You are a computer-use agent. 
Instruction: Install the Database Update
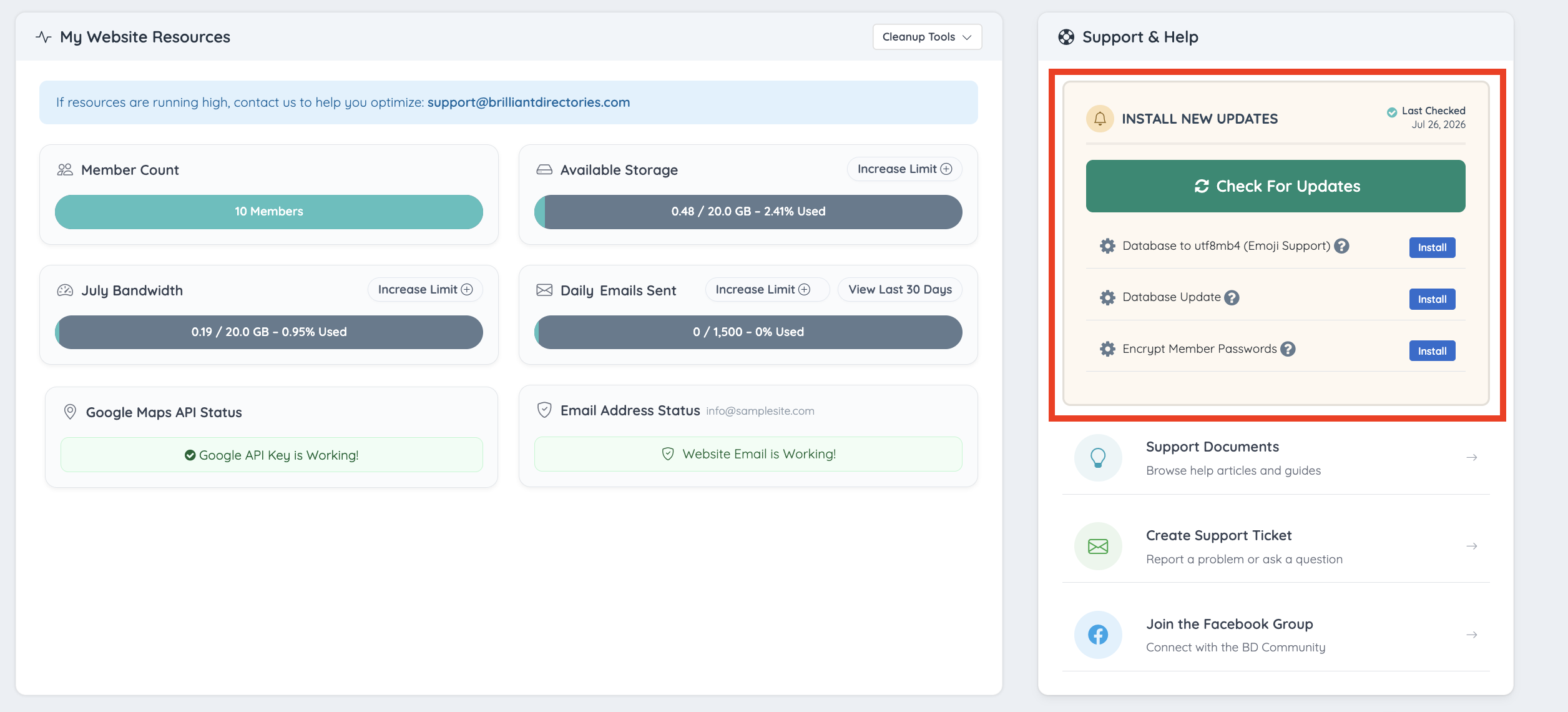tap(1432, 299)
